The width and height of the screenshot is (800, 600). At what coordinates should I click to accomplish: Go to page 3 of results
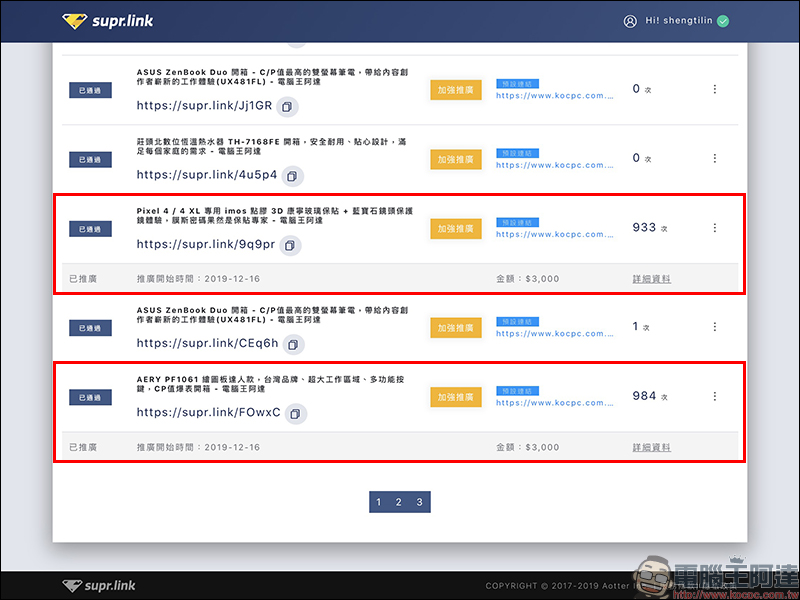(x=420, y=502)
